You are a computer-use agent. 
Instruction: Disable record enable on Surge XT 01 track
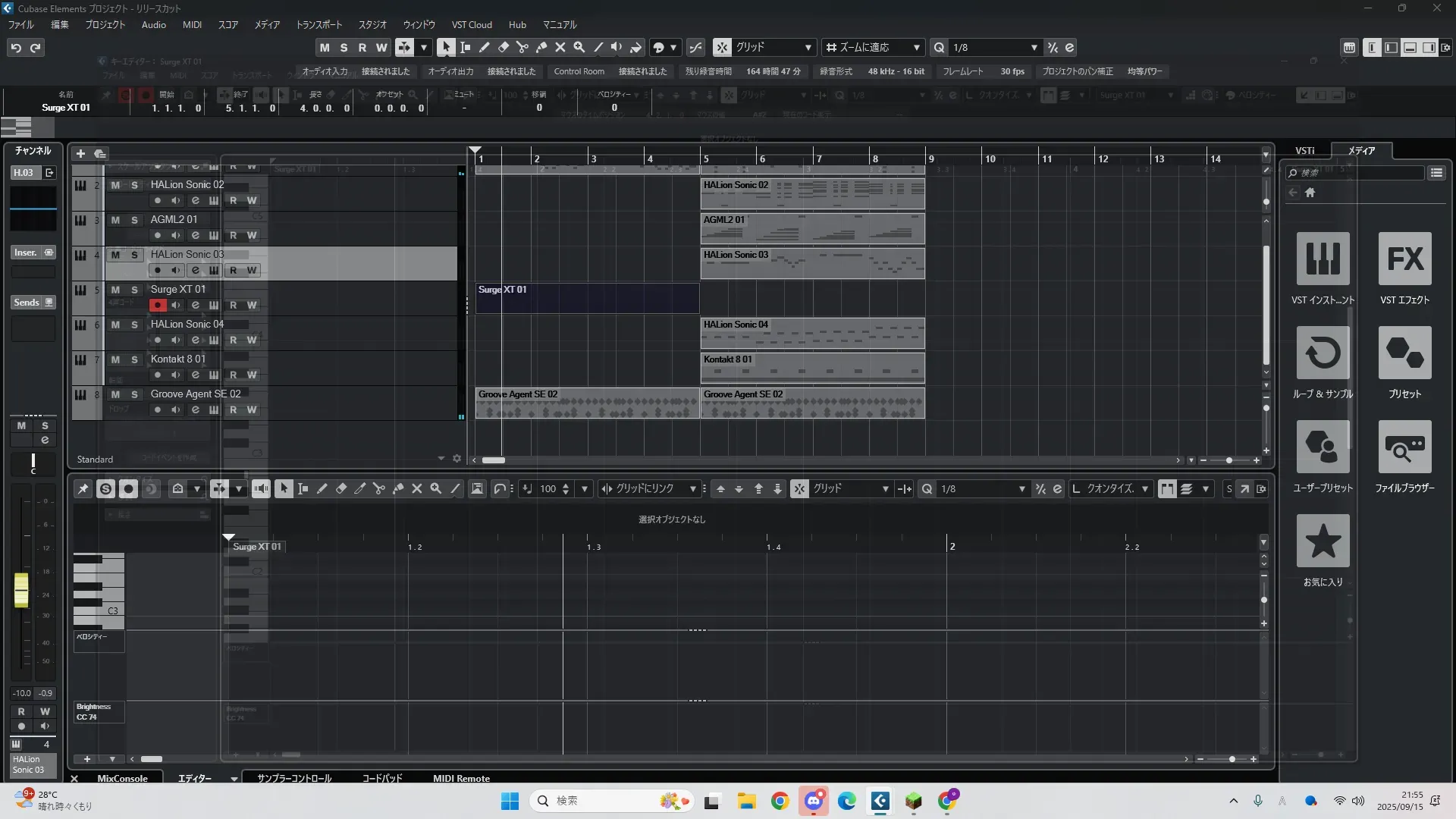157,305
